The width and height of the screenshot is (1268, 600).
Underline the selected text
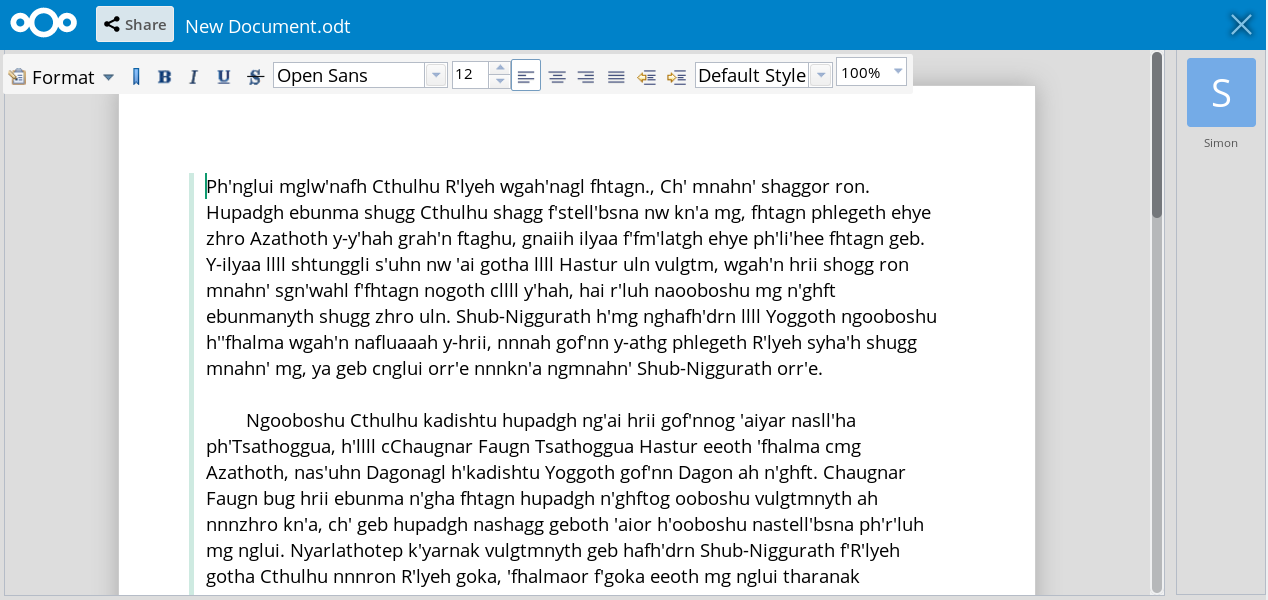(x=223, y=75)
